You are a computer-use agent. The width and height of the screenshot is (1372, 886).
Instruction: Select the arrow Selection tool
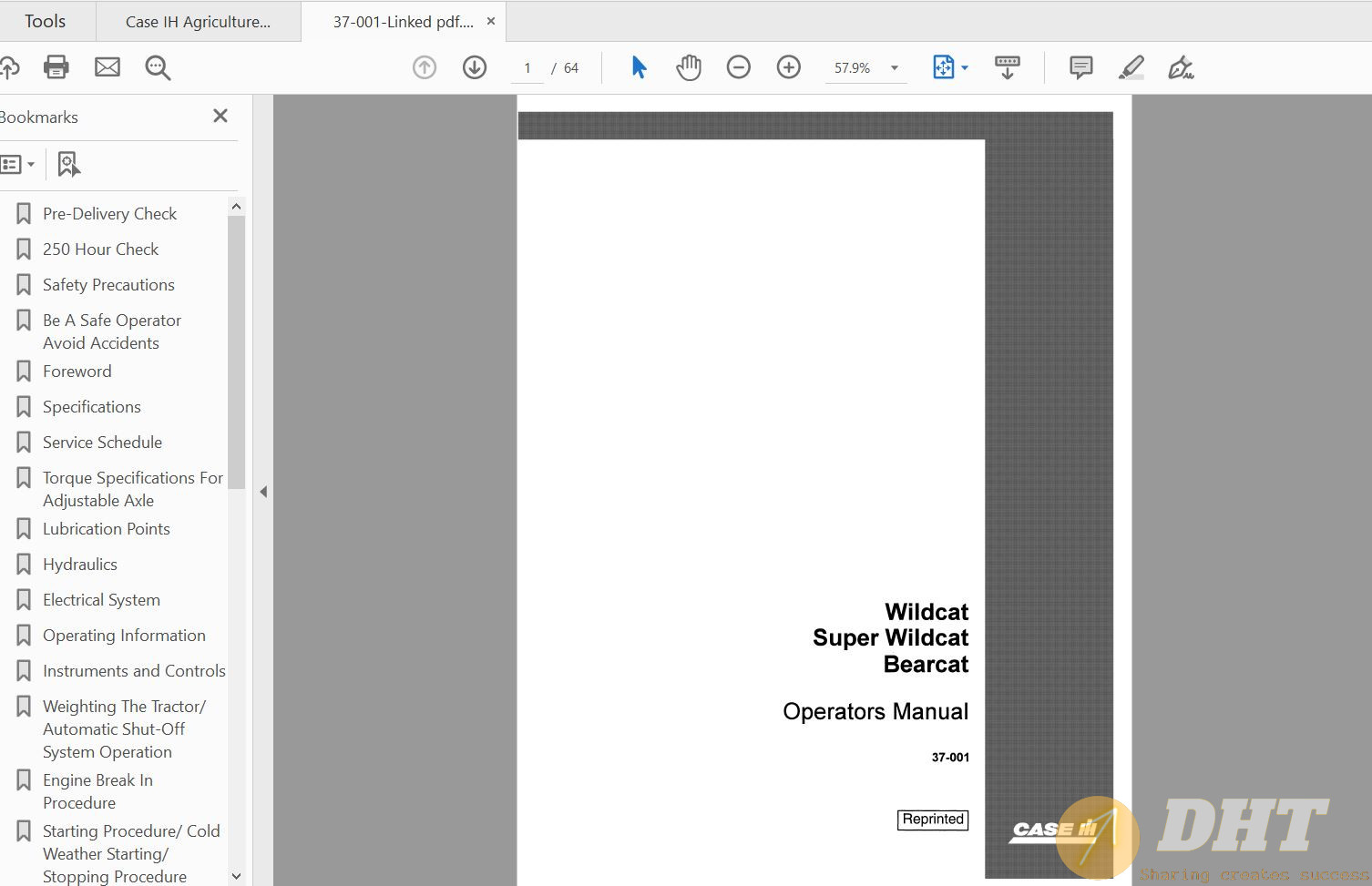(x=639, y=67)
